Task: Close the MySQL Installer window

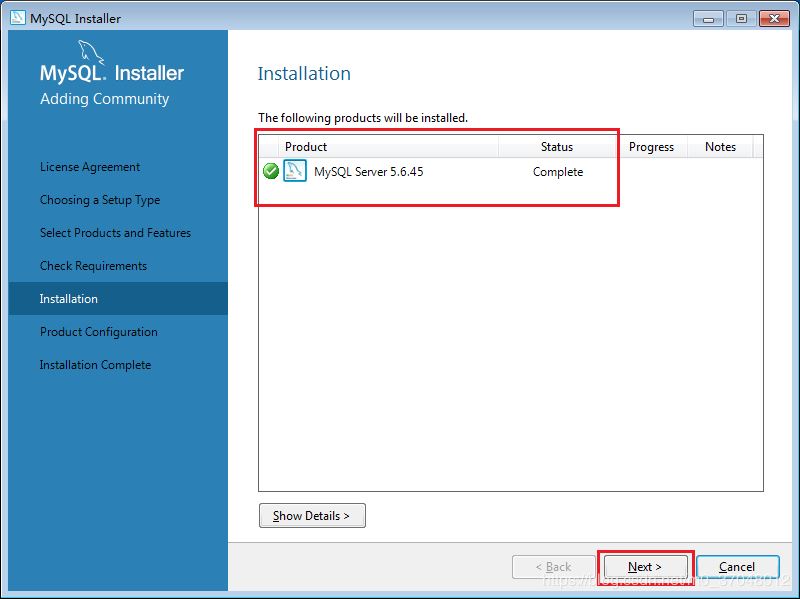Action: coord(775,18)
